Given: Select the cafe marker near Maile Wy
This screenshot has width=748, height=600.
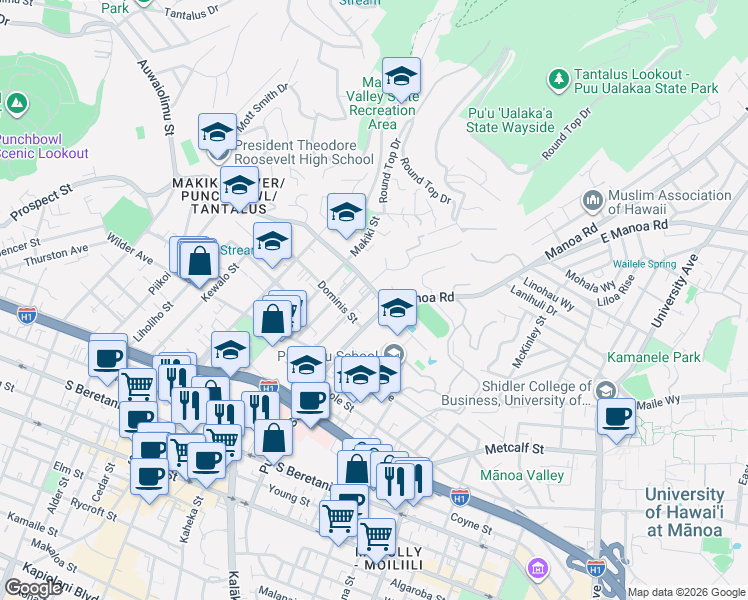Looking at the screenshot, I should coord(616,418).
